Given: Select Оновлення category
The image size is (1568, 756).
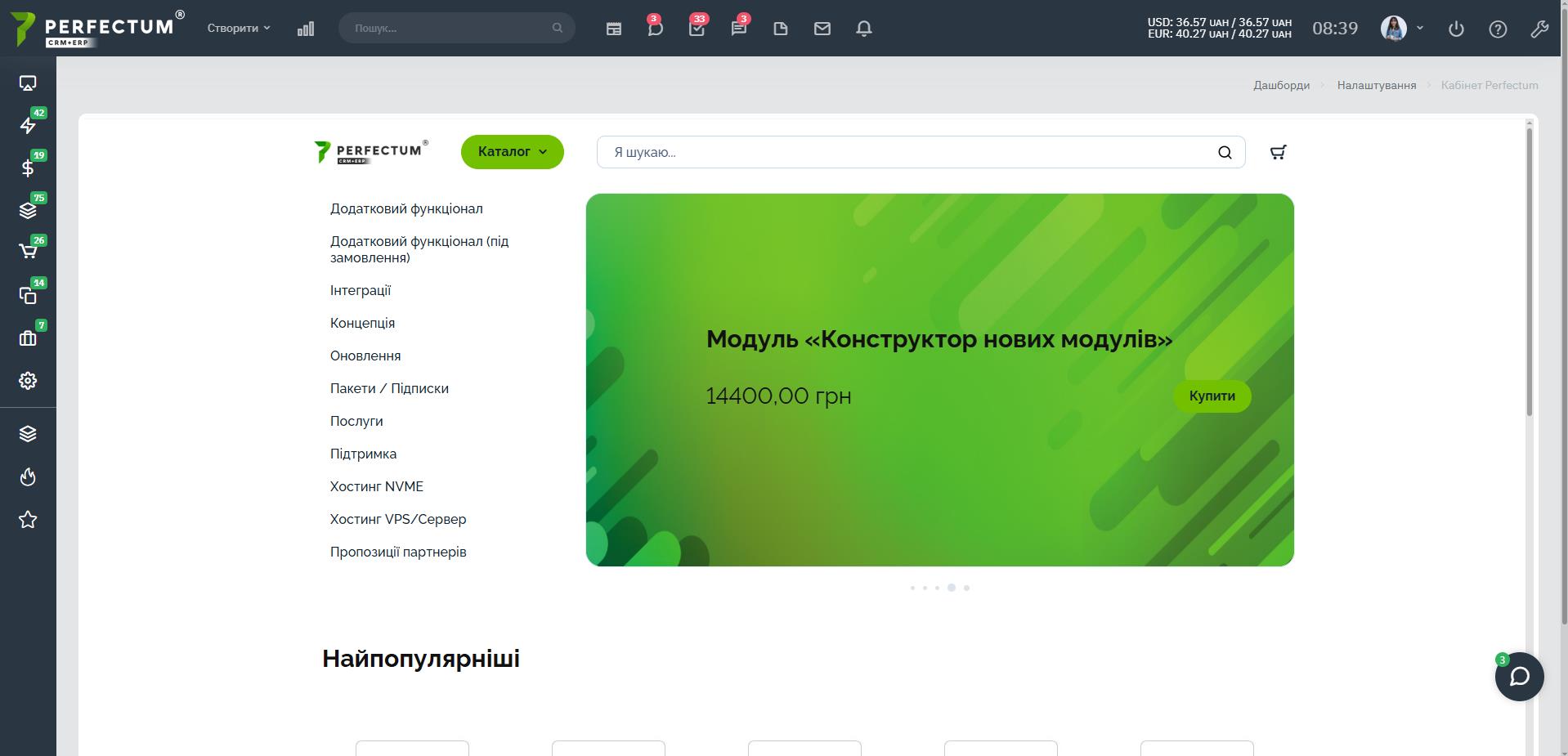Looking at the screenshot, I should point(365,356).
